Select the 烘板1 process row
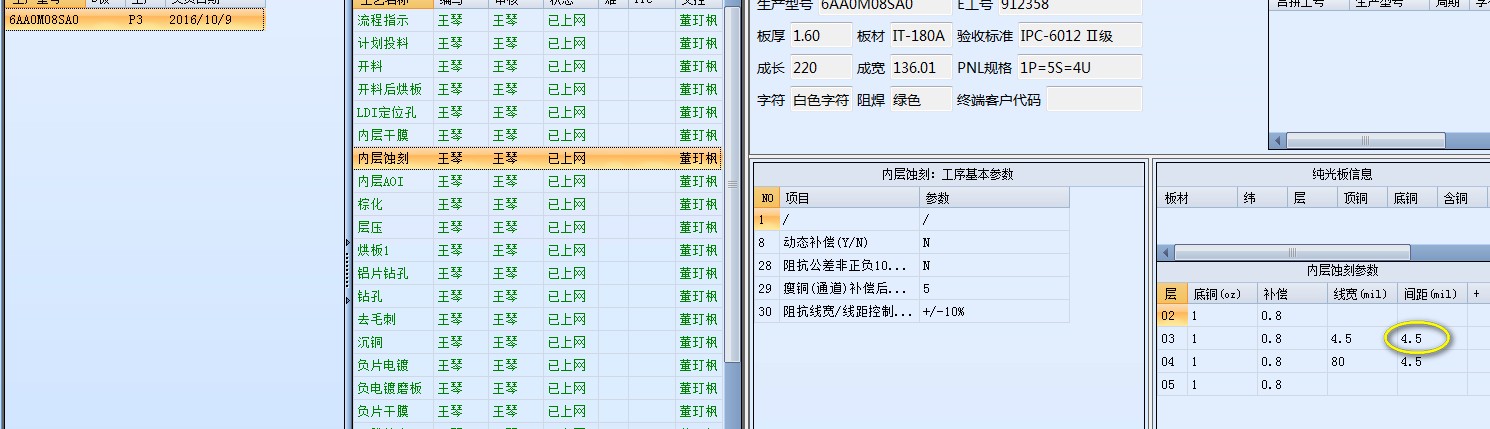This screenshot has width=1490, height=429. (537, 250)
